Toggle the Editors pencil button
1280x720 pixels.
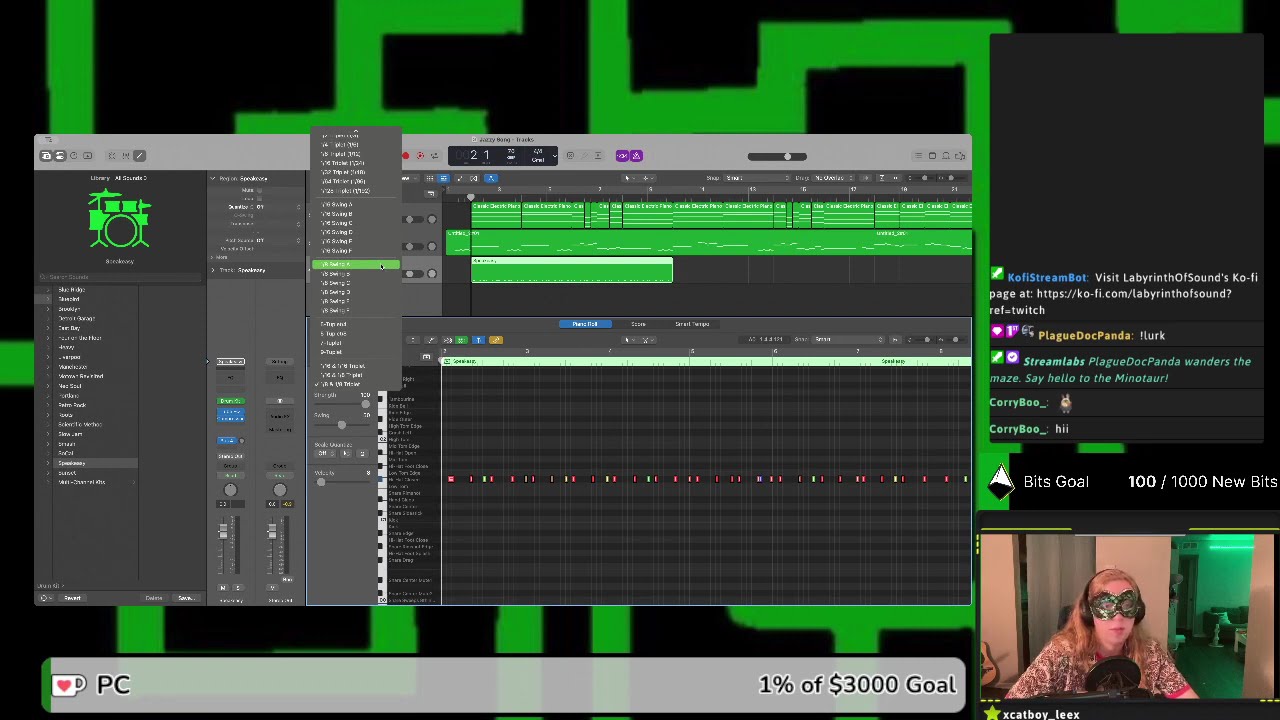[x=139, y=155]
